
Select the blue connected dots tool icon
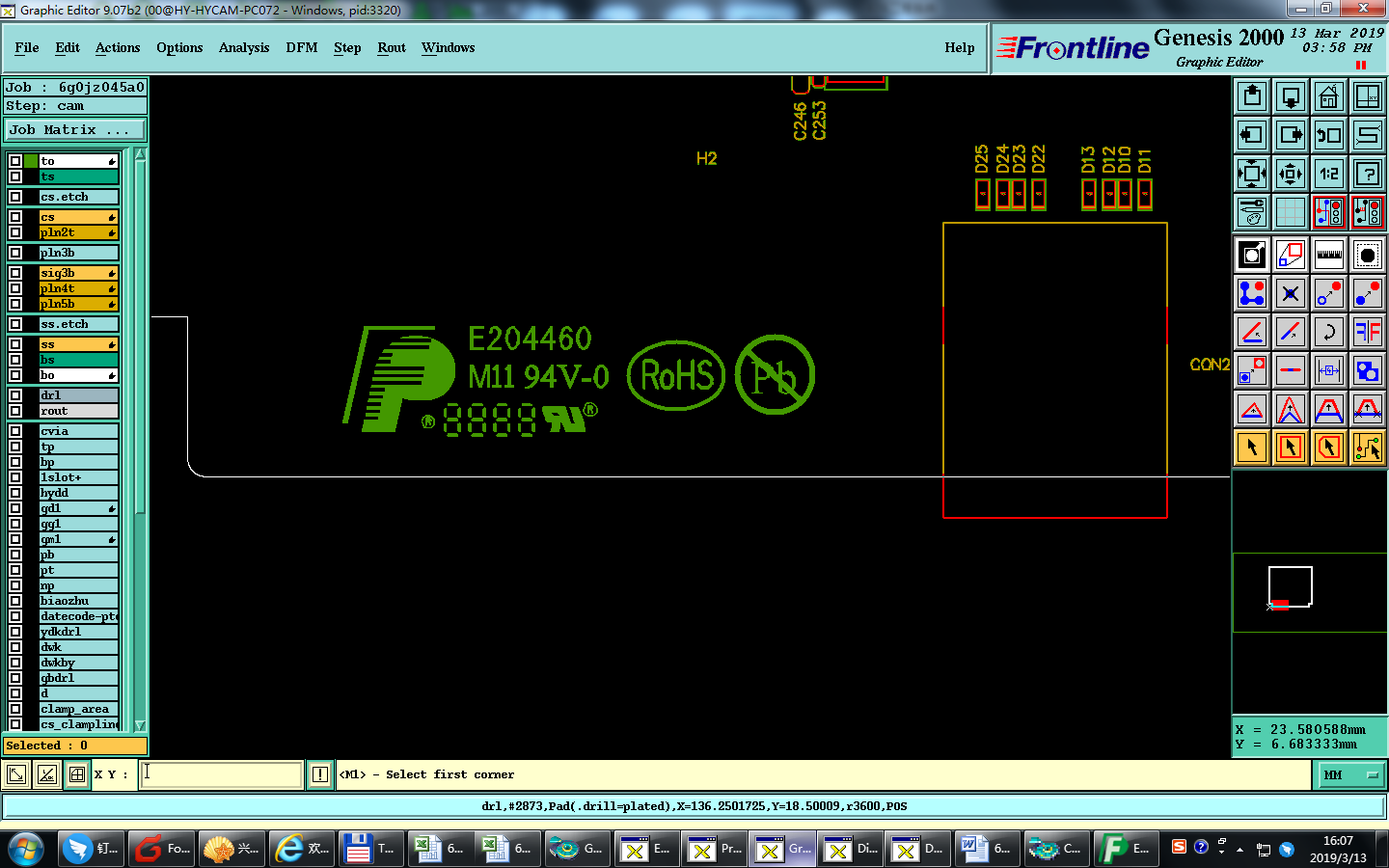tap(1252, 293)
